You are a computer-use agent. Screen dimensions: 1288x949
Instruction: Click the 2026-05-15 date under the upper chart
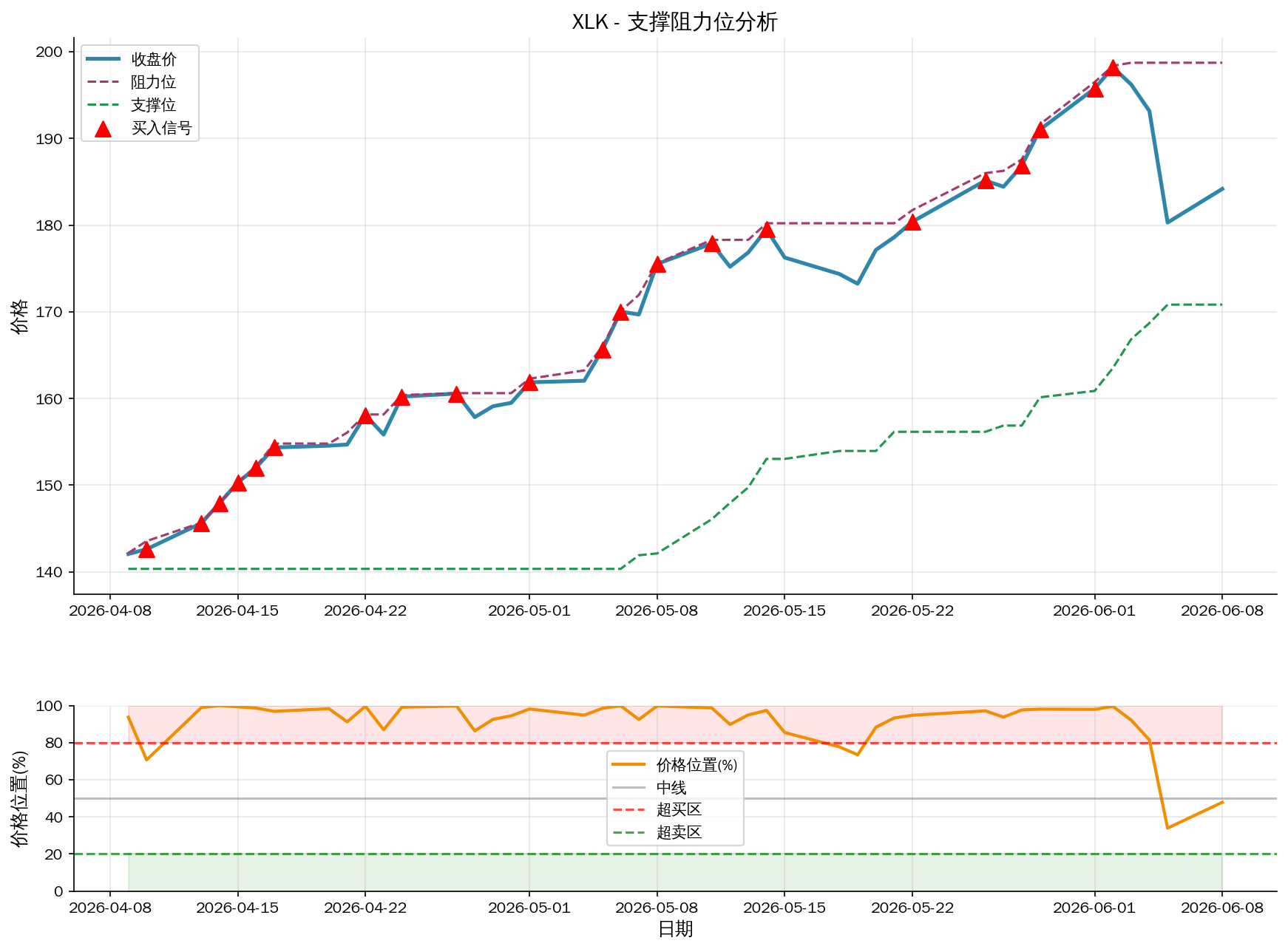[x=784, y=611]
